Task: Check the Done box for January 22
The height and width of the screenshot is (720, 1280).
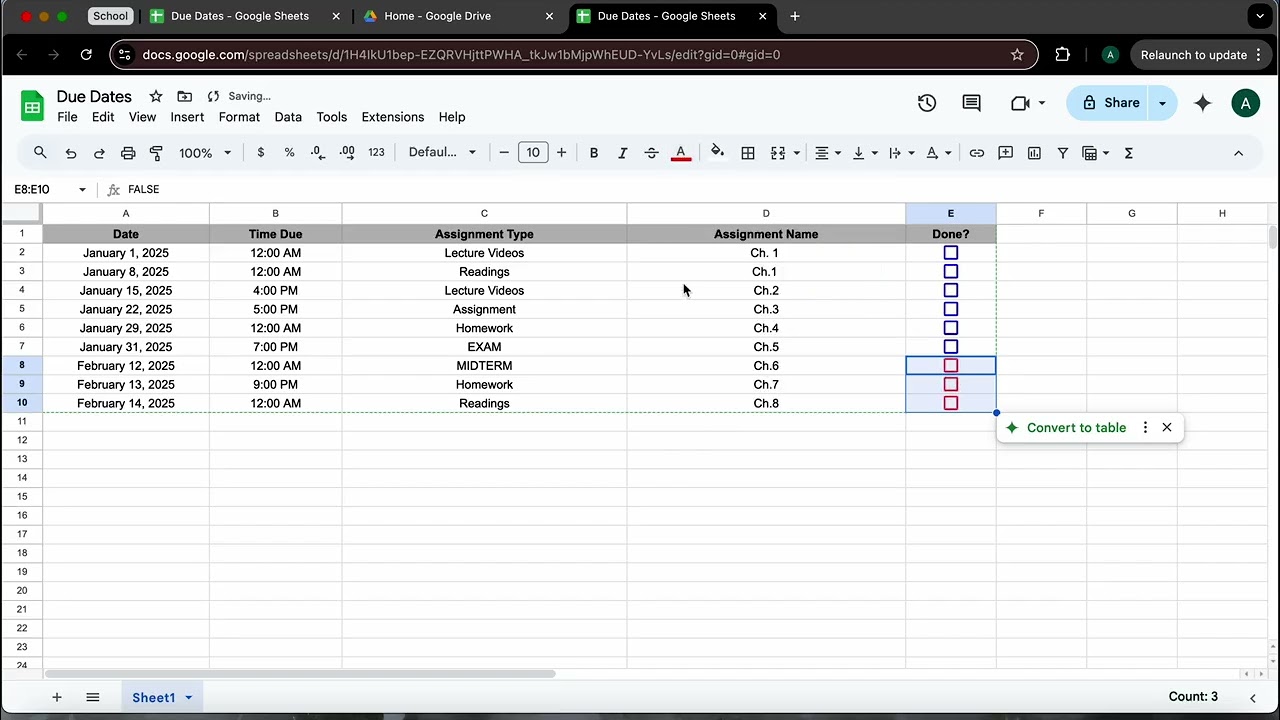Action: [951, 309]
